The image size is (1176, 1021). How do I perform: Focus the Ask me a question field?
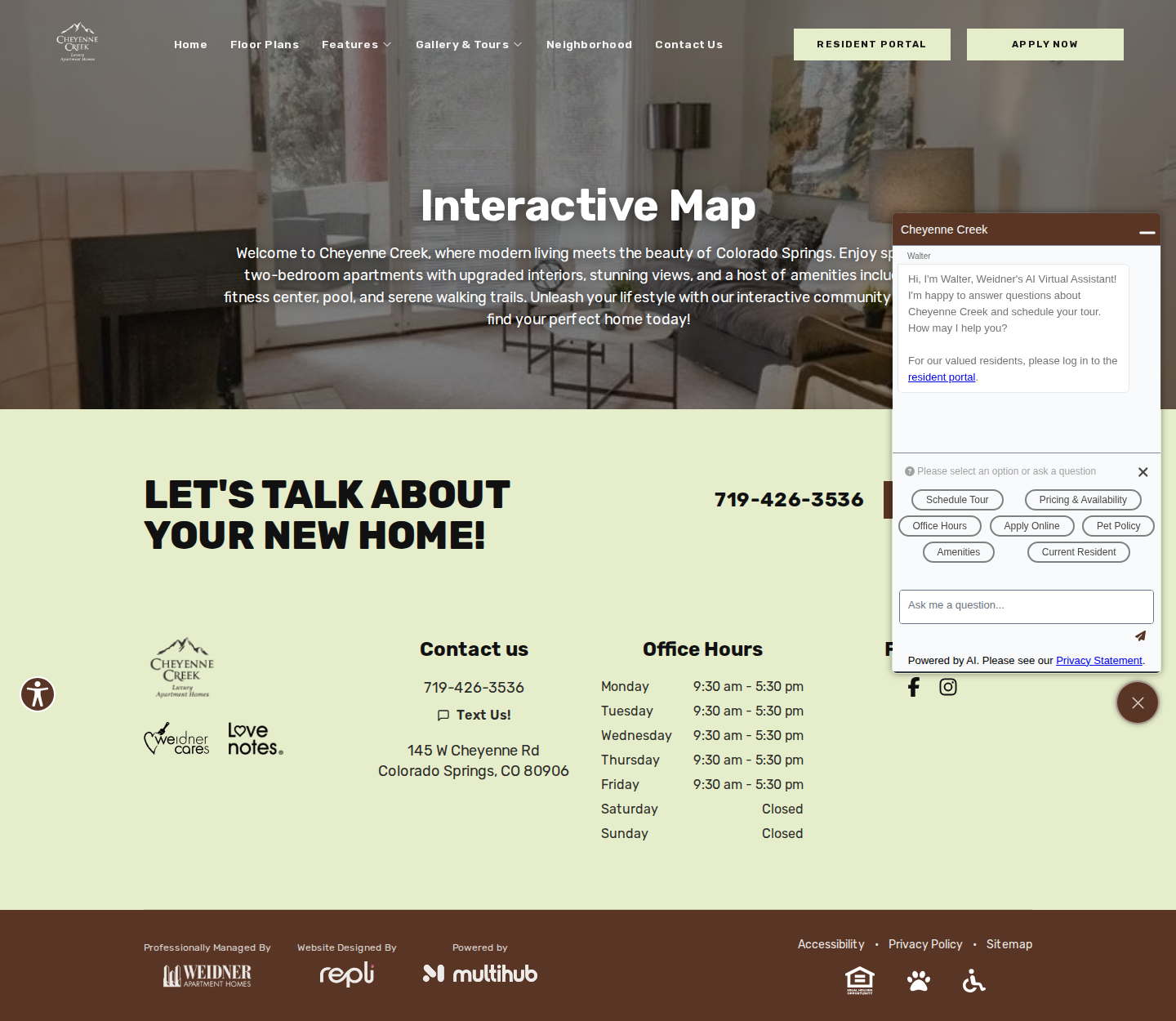(1027, 607)
